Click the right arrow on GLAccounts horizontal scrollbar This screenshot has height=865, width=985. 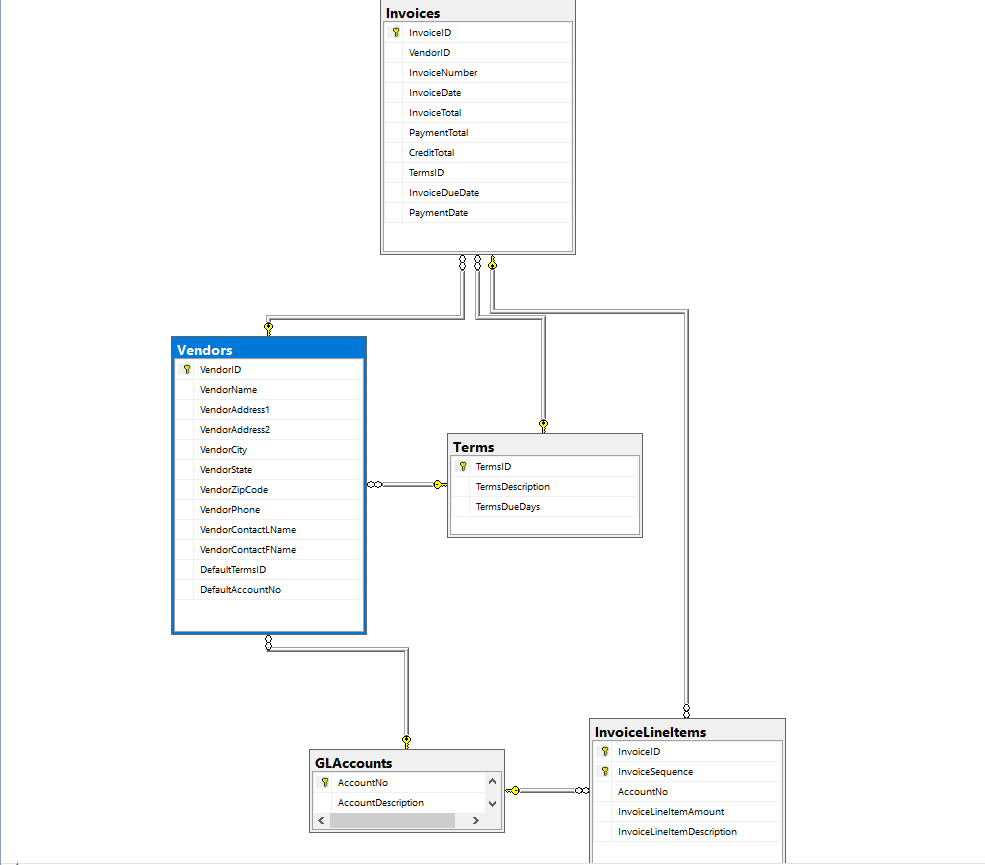(x=476, y=820)
